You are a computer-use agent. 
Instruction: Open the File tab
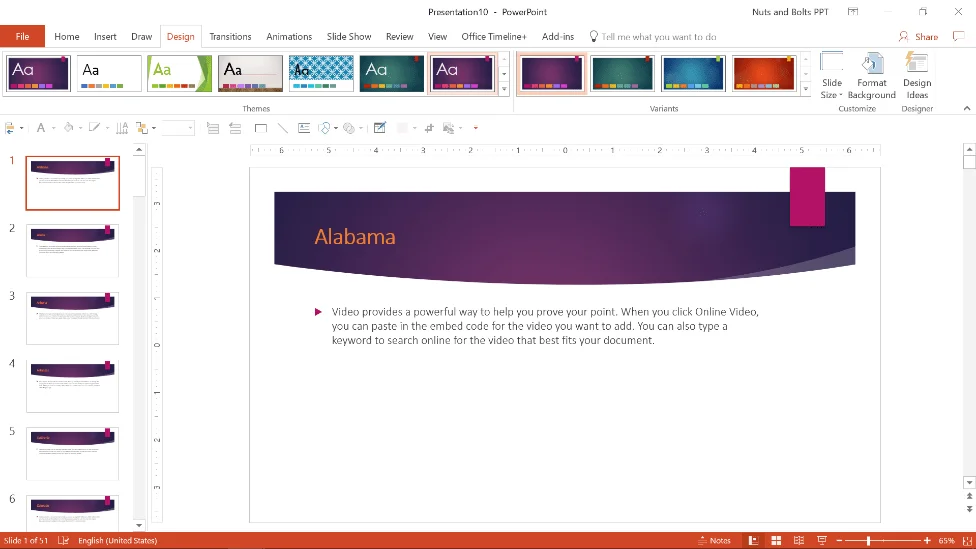pyautogui.click(x=22, y=37)
